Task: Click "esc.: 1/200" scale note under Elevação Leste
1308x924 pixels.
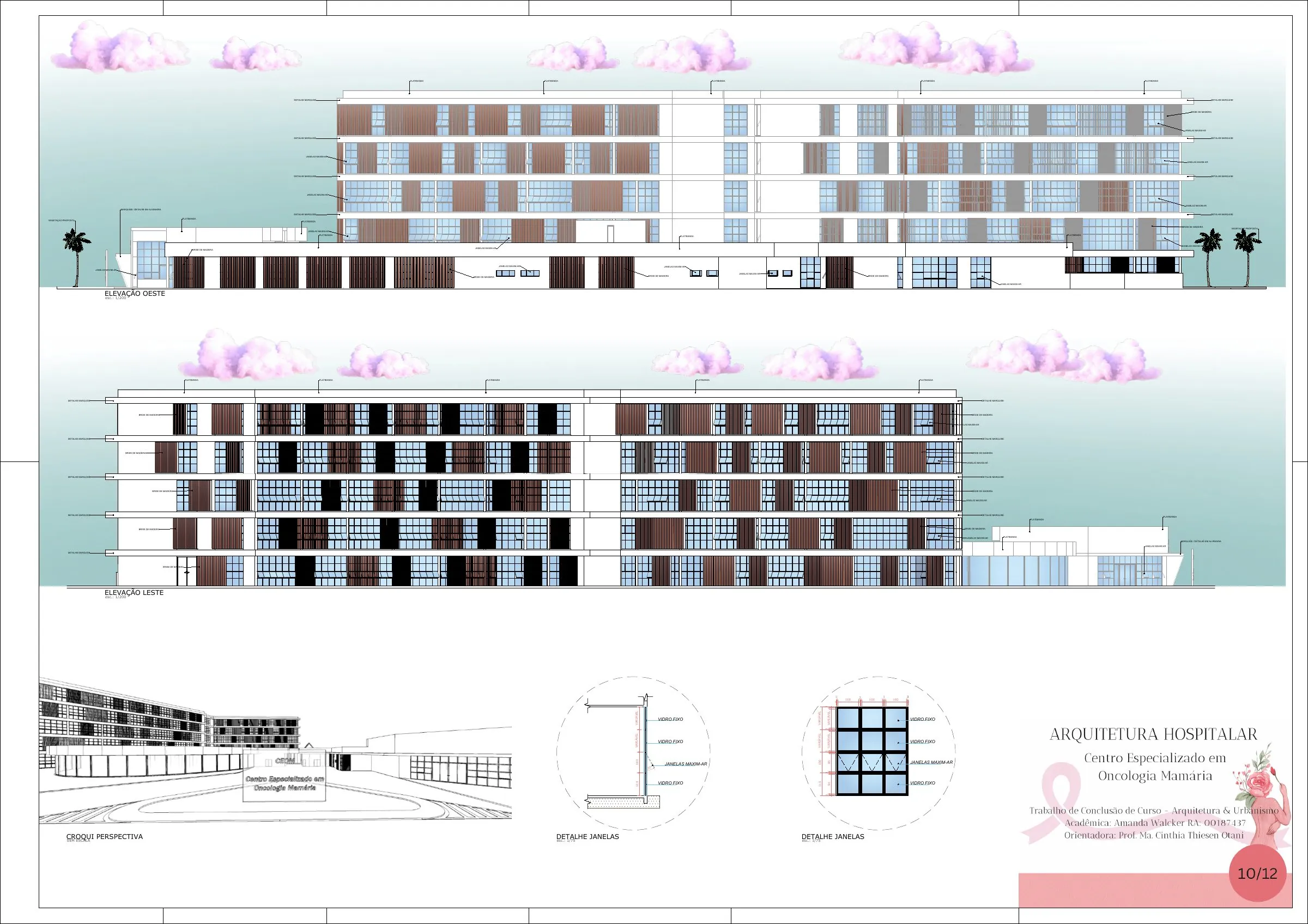Action: 116,597
